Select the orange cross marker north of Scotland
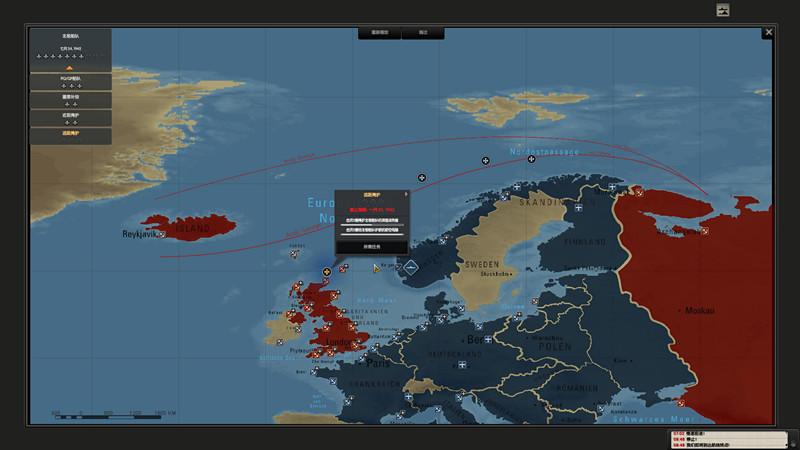This screenshot has height=450, width=800. pyautogui.click(x=327, y=271)
